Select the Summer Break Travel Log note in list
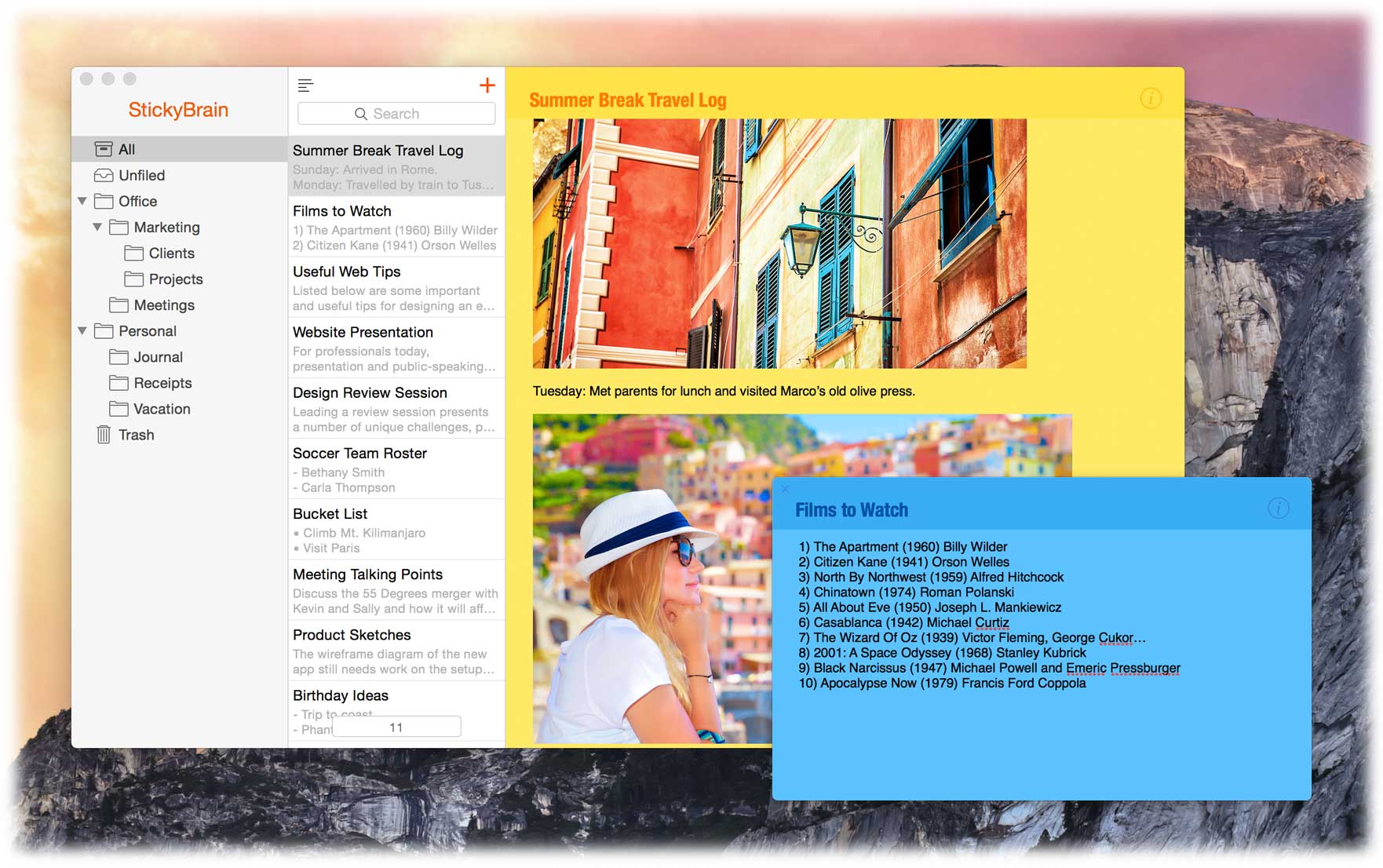 [x=396, y=166]
